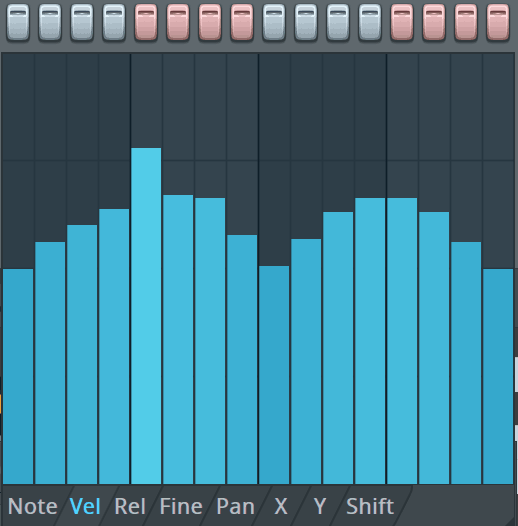
Task: Click the velocity bar for step 4
Action: tap(114, 347)
